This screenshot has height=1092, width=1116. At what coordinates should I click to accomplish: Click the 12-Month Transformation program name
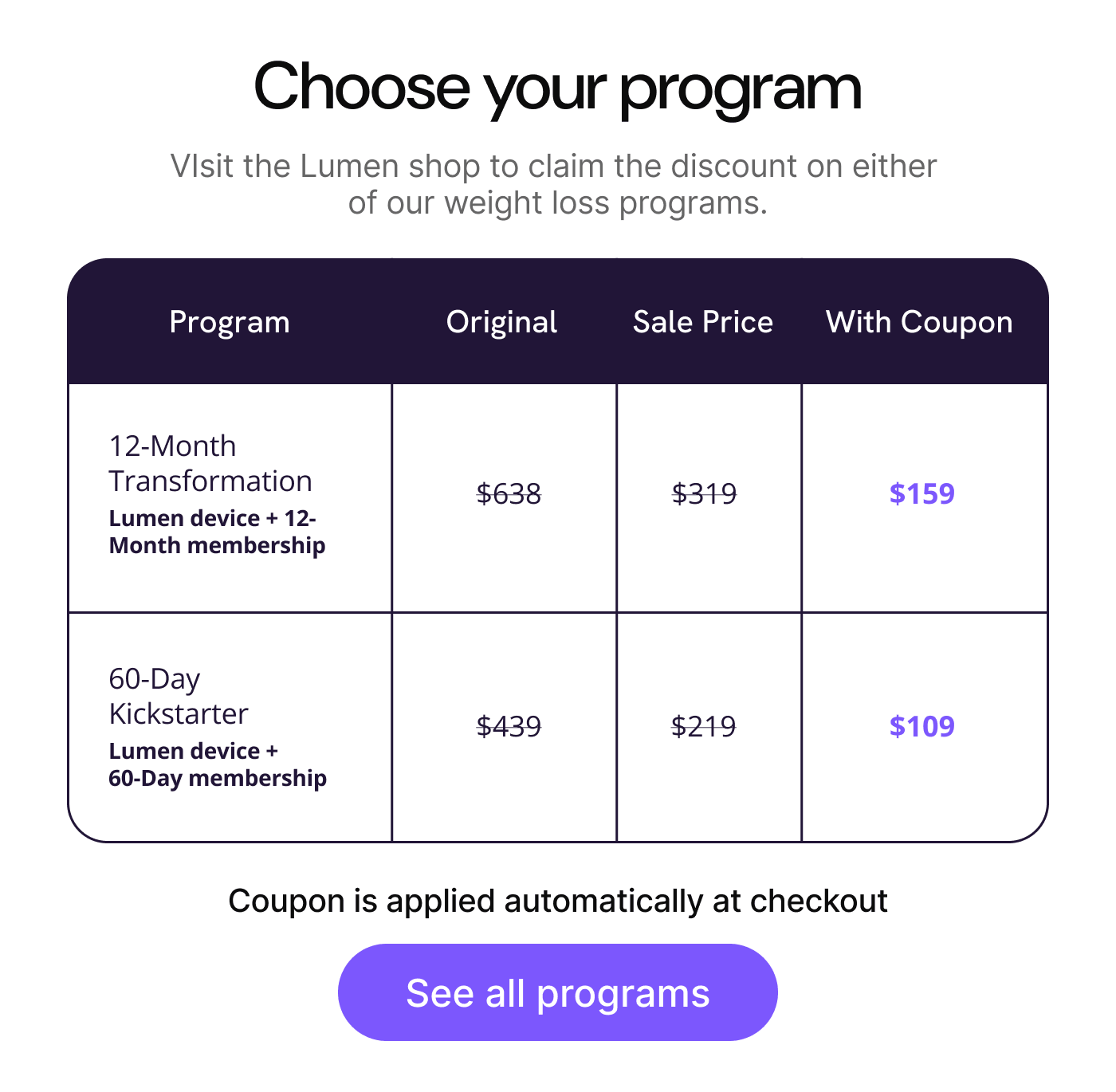click(x=210, y=463)
